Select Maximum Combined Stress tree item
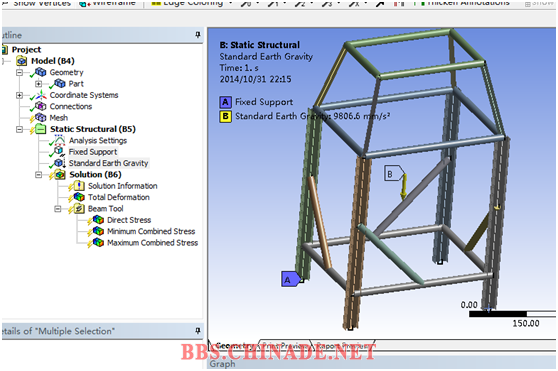 click(x=152, y=243)
